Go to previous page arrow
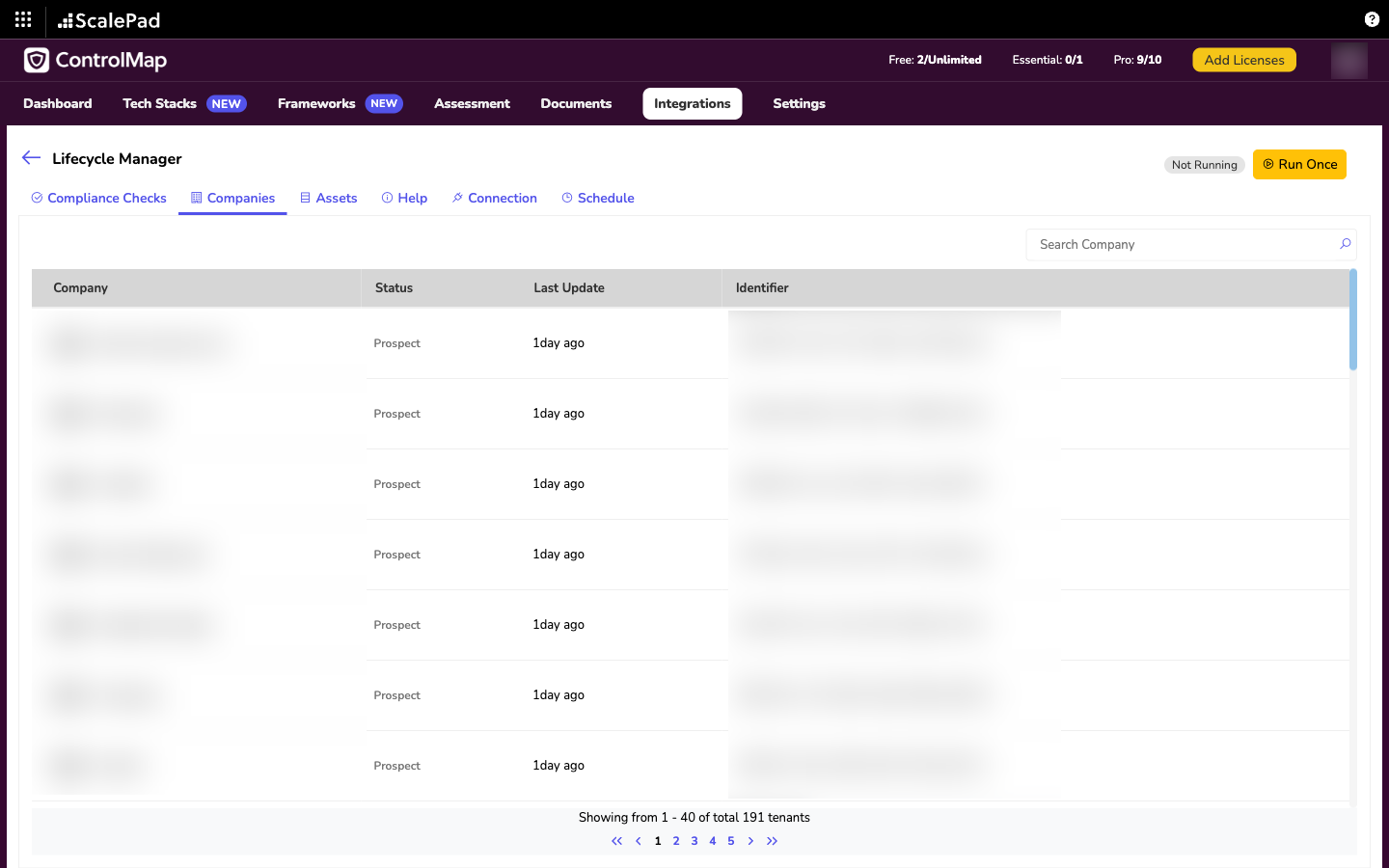Image resolution: width=1389 pixels, height=868 pixels. point(639,841)
